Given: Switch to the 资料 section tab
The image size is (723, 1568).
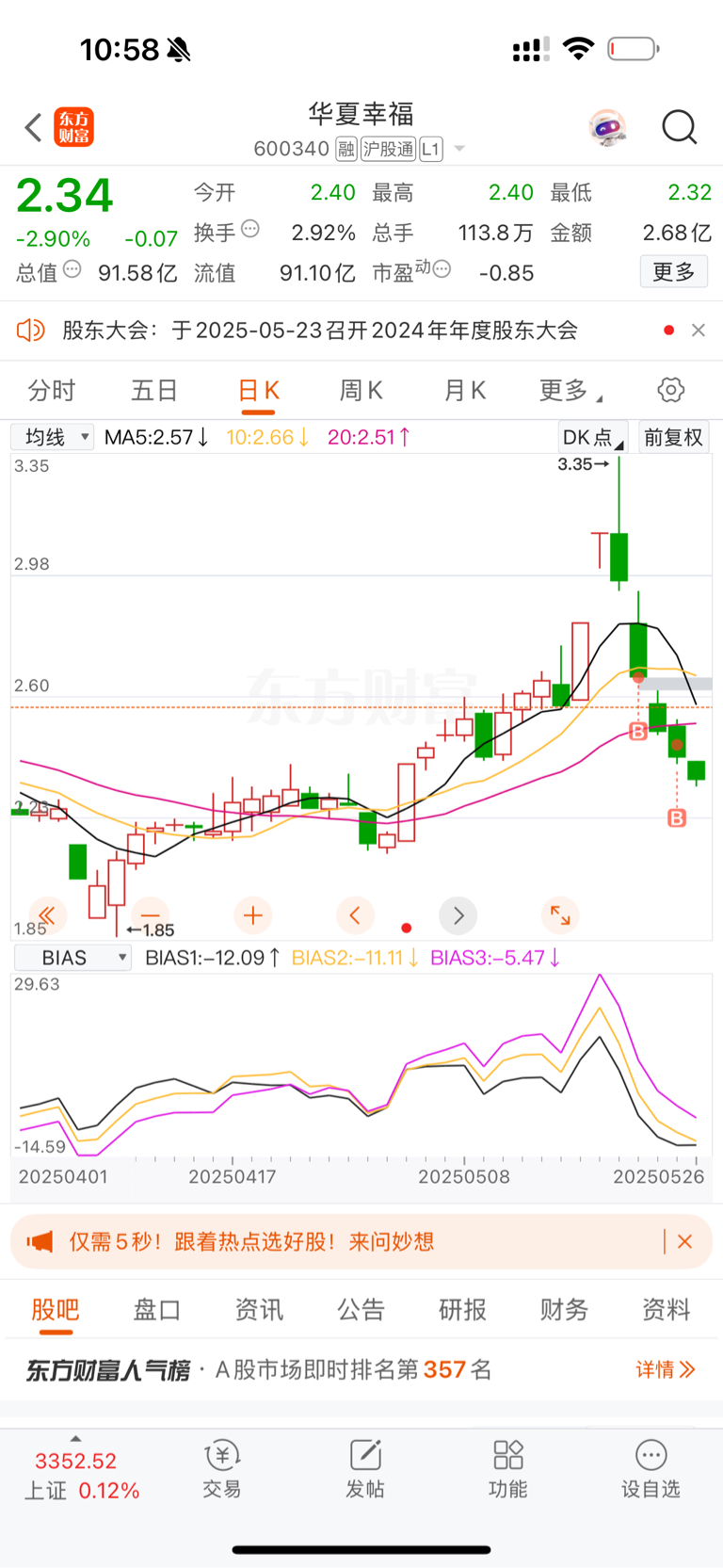Looking at the screenshot, I should (667, 1310).
